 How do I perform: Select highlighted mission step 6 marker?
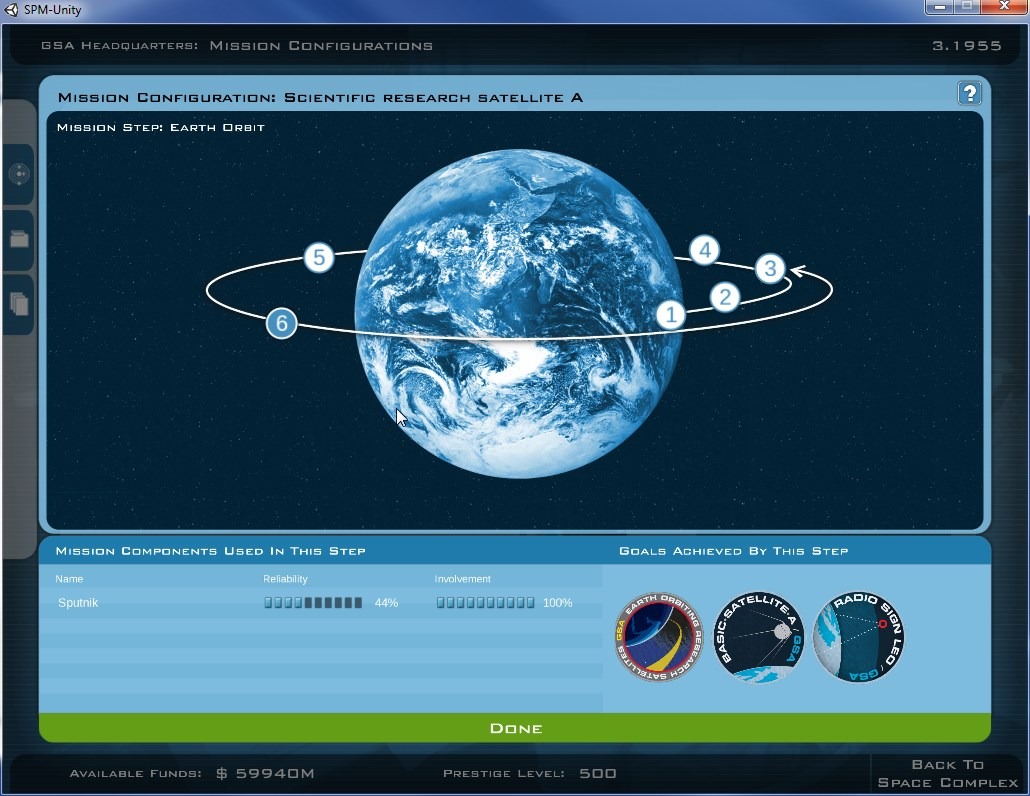282,323
